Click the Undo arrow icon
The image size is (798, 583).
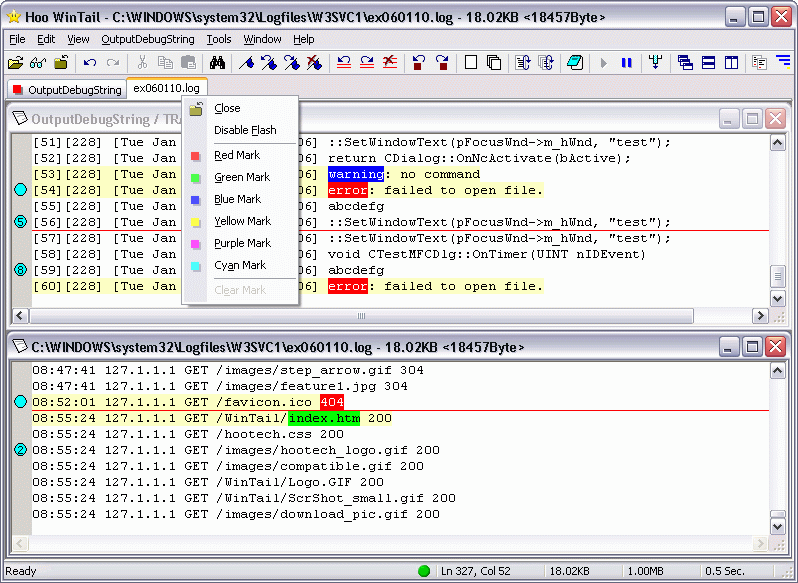[x=90, y=63]
